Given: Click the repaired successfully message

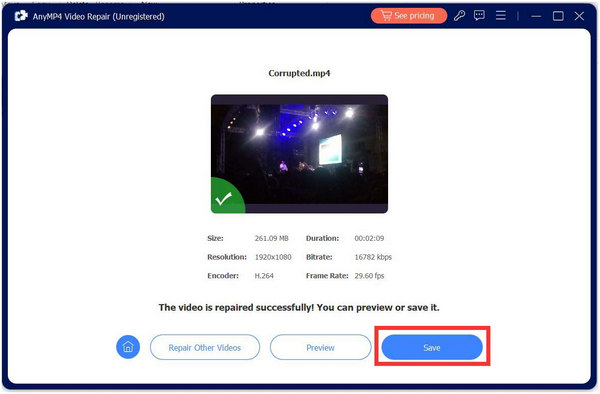Looking at the screenshot, I should [x=299, y=308].
